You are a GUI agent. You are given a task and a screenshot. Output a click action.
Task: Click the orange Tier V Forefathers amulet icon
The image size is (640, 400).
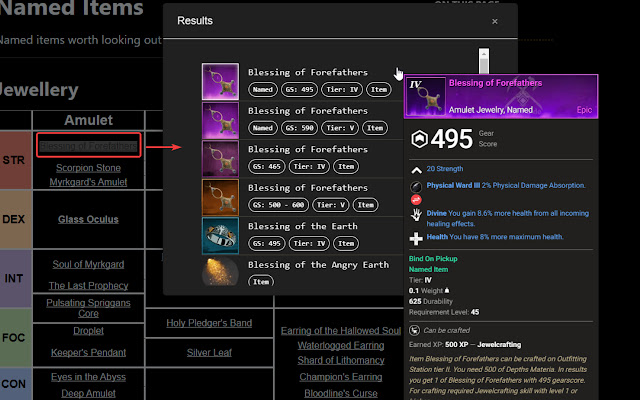(x=220, y=198)
